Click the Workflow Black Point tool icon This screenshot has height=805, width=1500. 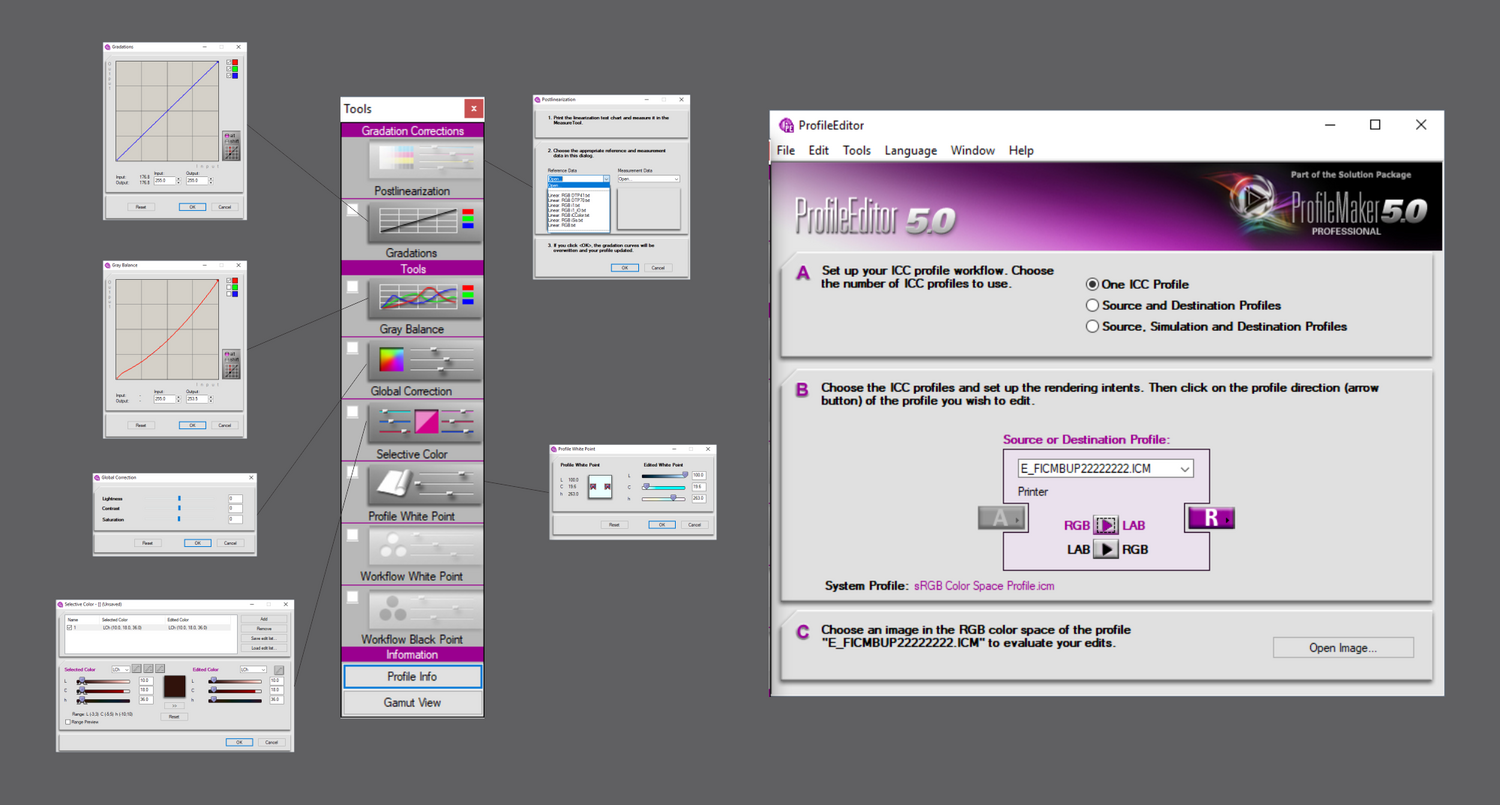coord(424,610)
